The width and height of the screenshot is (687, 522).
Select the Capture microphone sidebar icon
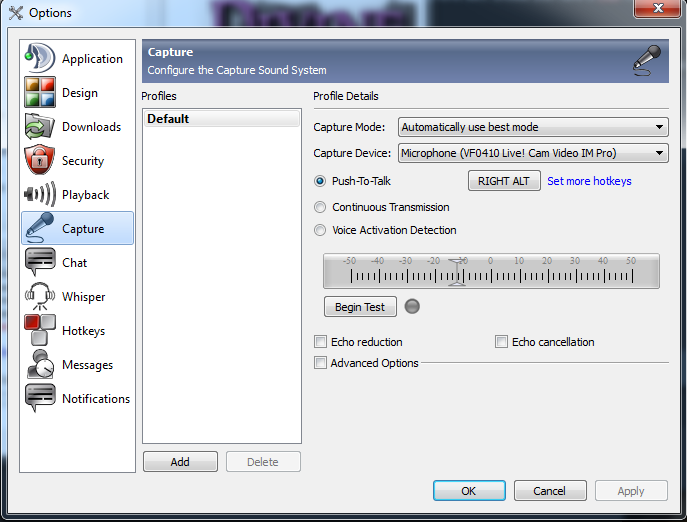click(40, 228)
